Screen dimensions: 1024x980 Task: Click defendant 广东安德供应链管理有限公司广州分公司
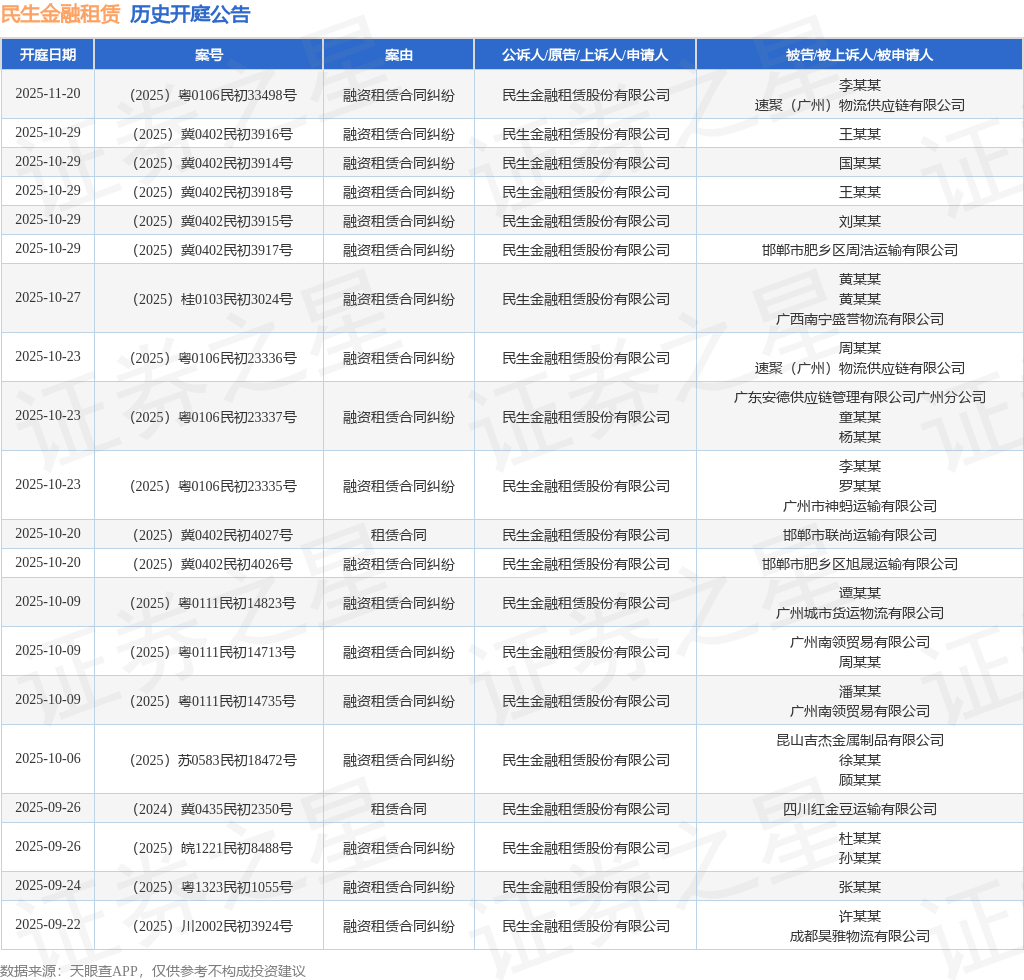pos(859,397)
